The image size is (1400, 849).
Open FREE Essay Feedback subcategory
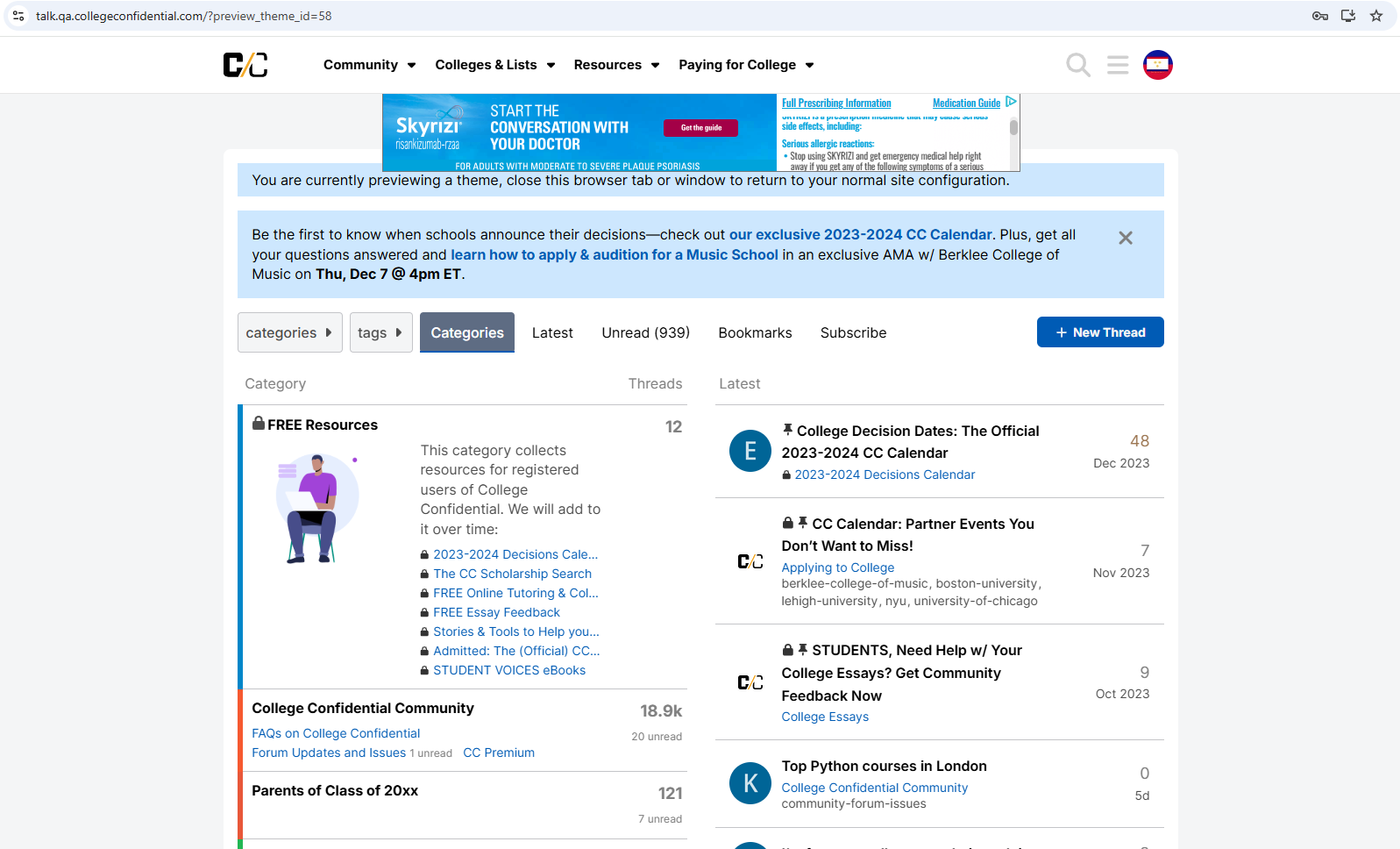(x=496, y=612)
